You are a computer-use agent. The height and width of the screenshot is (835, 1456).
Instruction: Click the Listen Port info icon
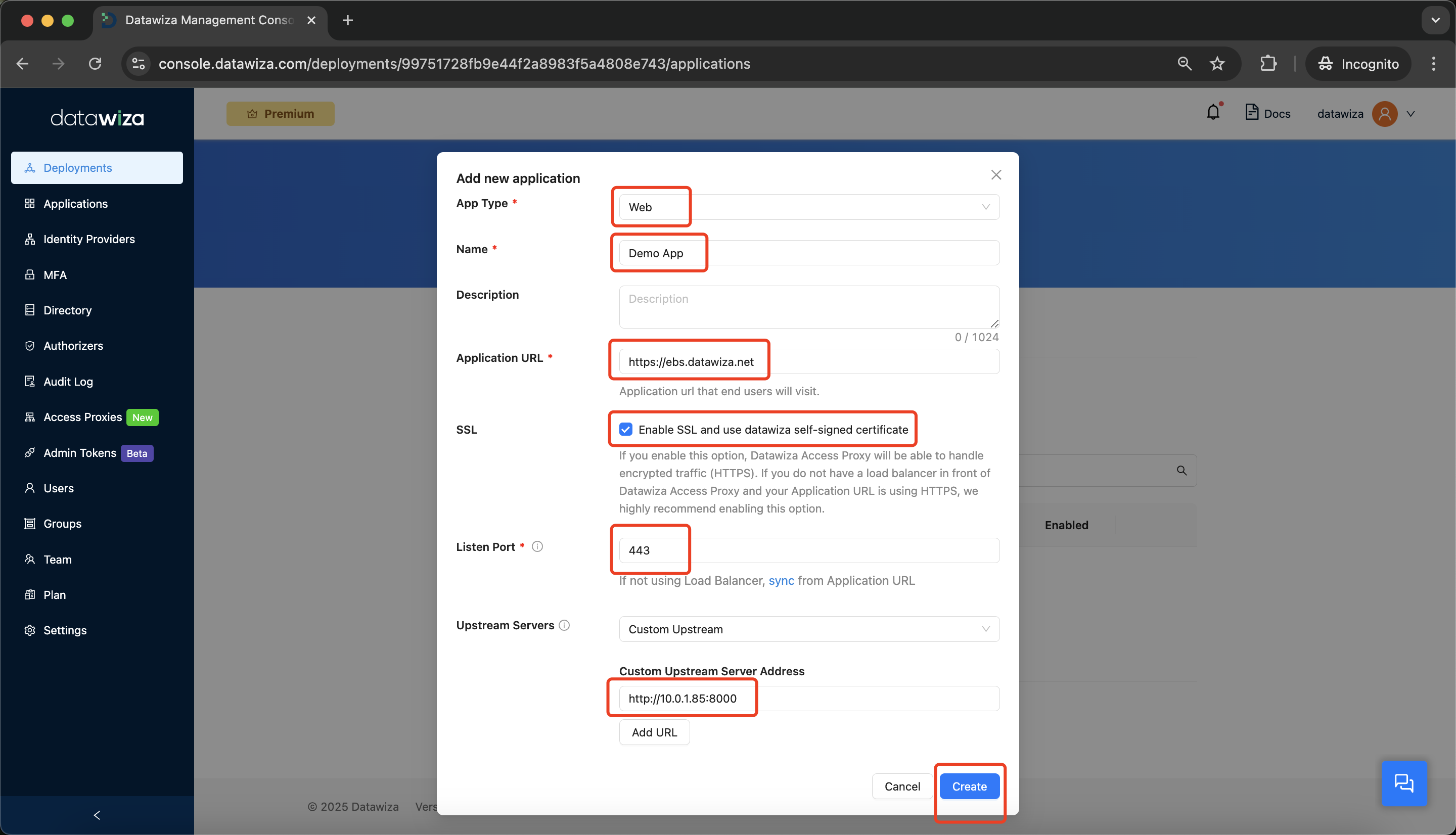pyautogui.click(x=537, y=546)
